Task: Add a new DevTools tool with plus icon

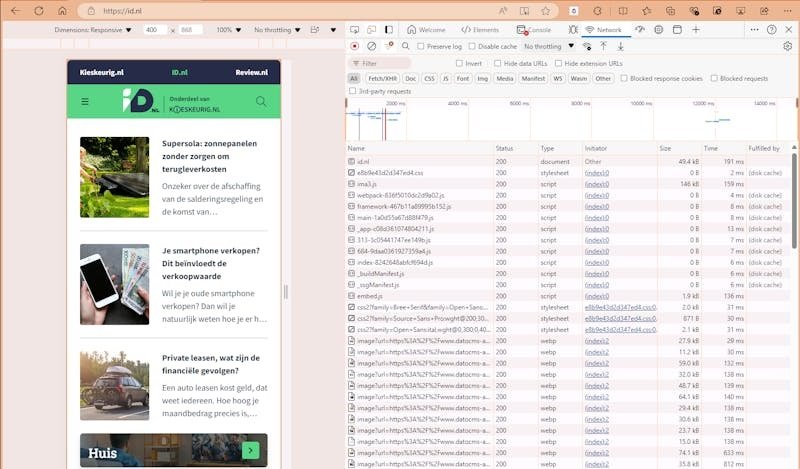Action: coord(695,30)
